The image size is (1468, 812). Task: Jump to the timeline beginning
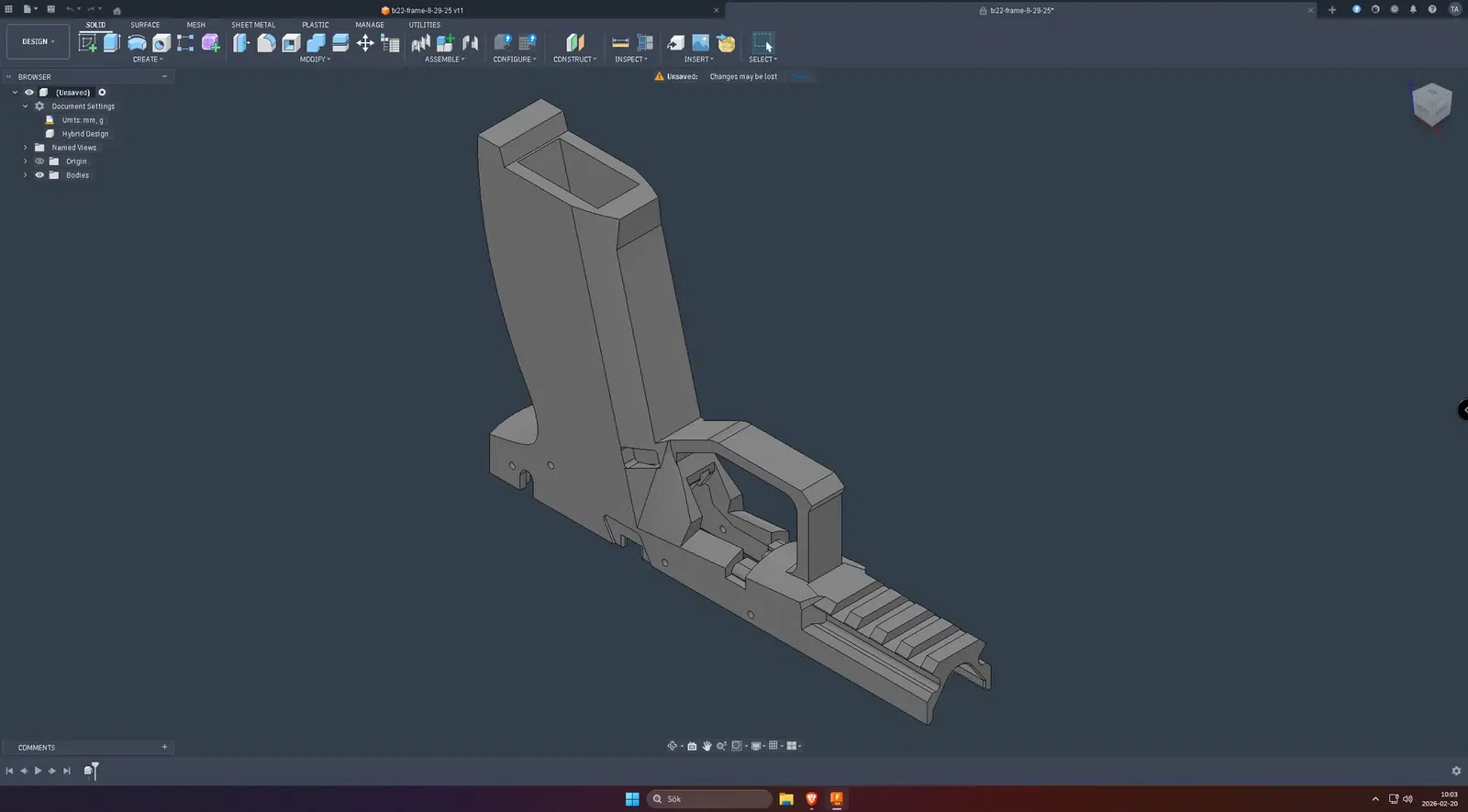(x=9, y=771)
